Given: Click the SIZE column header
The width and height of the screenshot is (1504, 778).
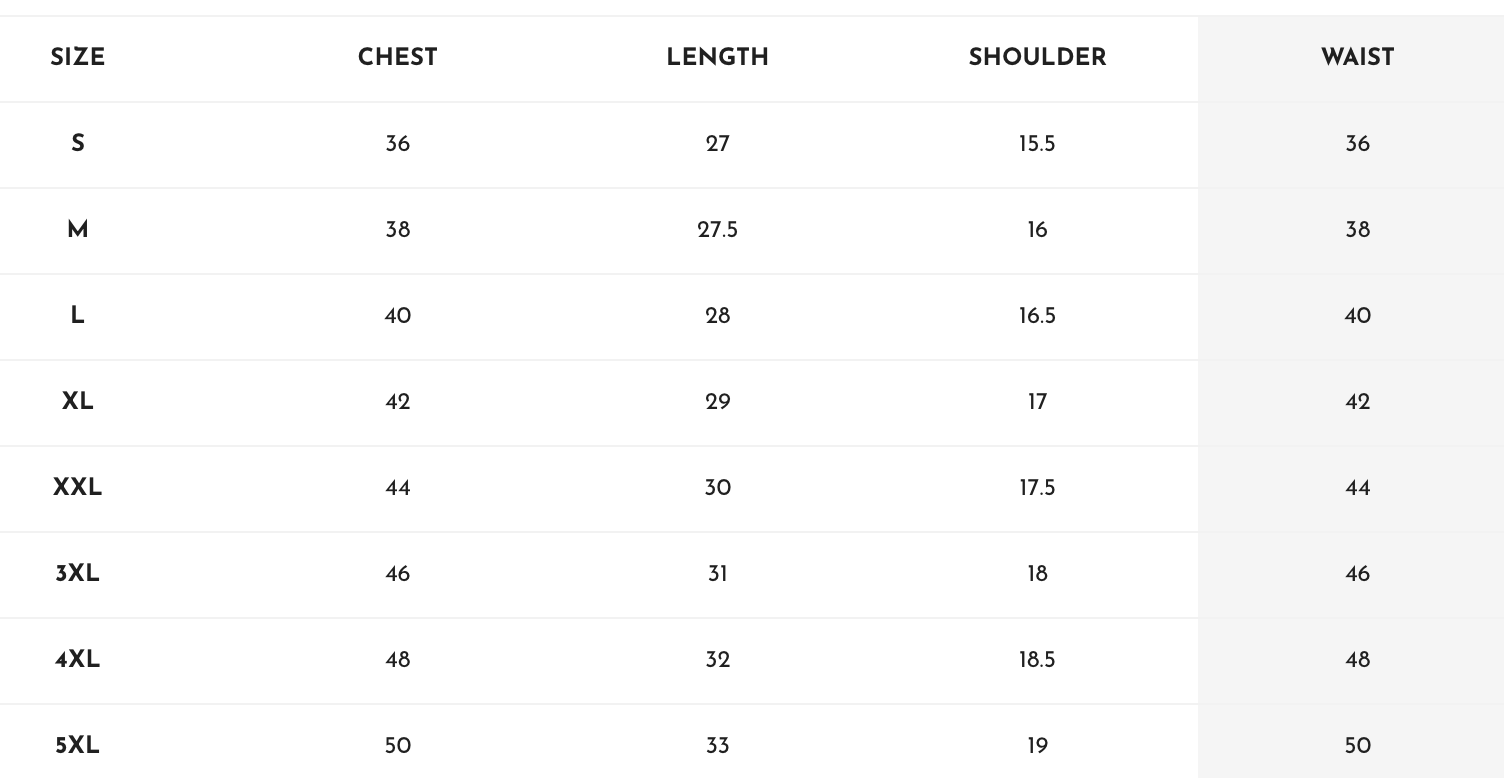Looking at the screenshot, I should tap(78, 58).
